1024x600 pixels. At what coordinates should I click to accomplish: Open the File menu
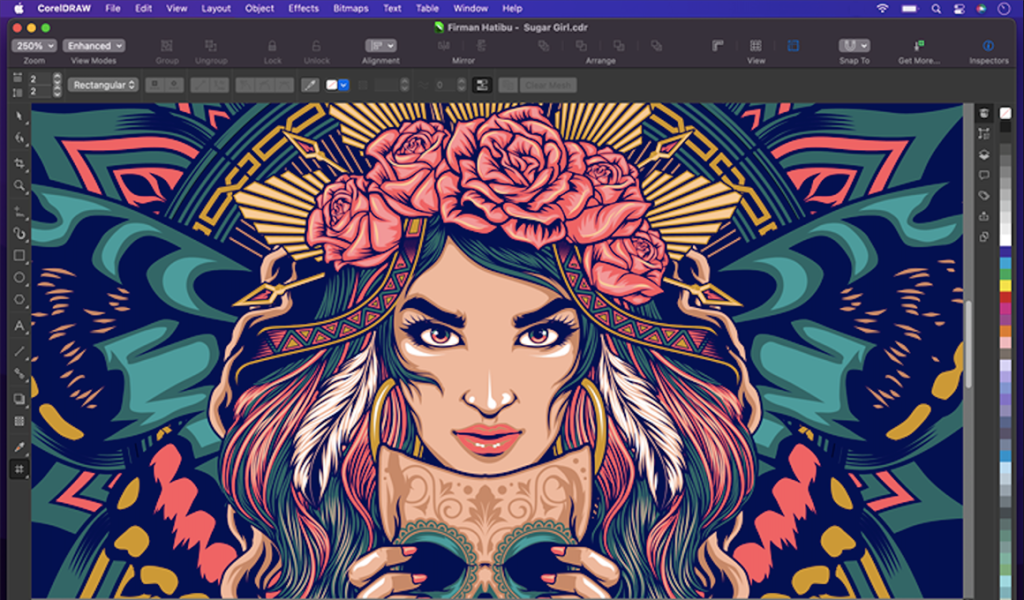(113, 8)
